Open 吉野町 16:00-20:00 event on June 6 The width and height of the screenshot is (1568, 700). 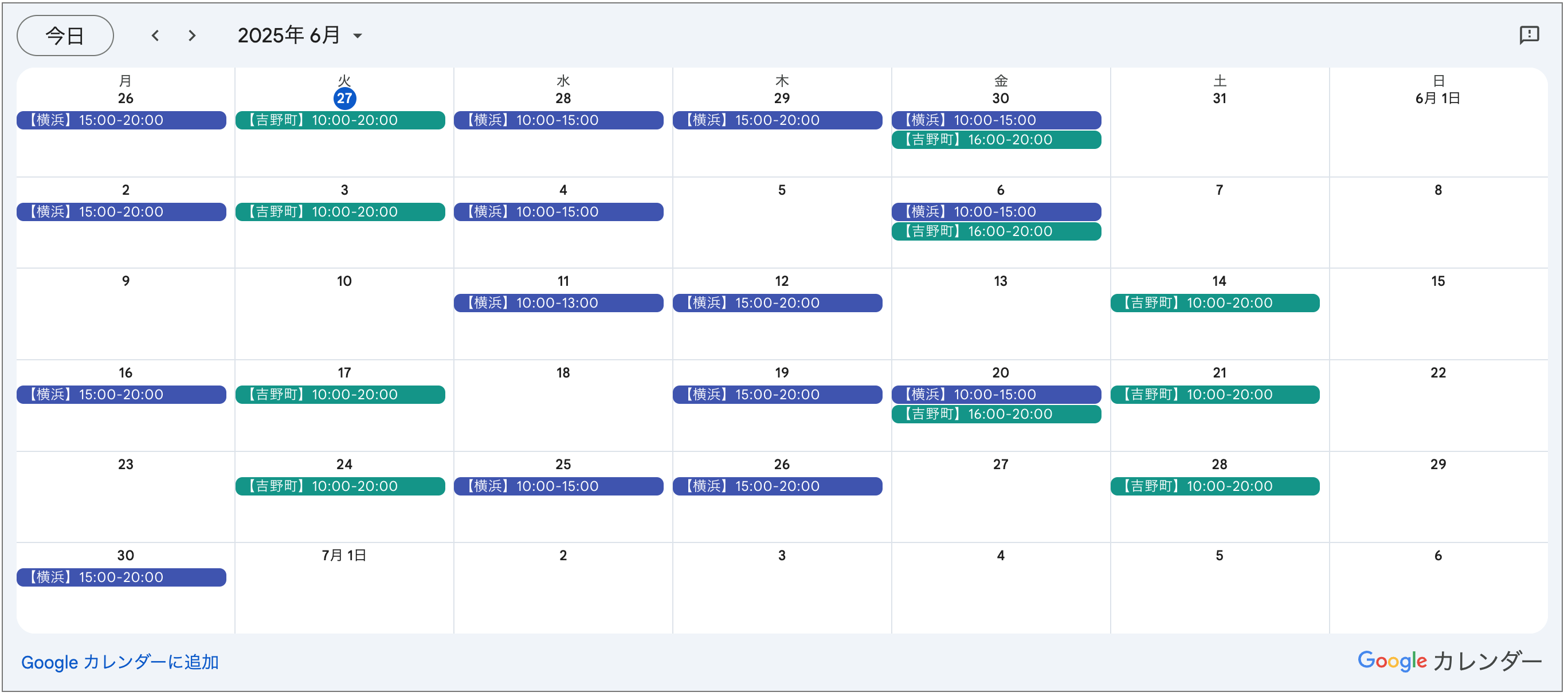997,231
